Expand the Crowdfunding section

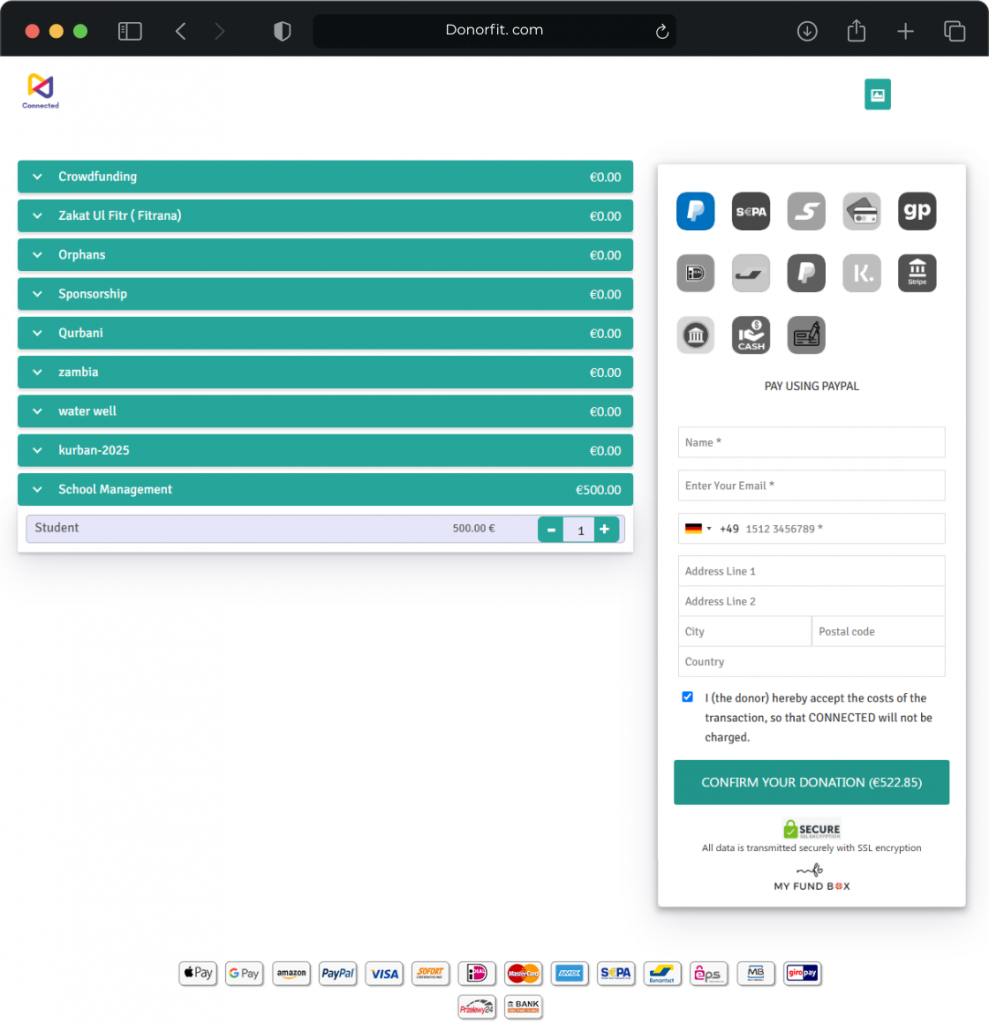pyautogui.click(x=325, y=177)
